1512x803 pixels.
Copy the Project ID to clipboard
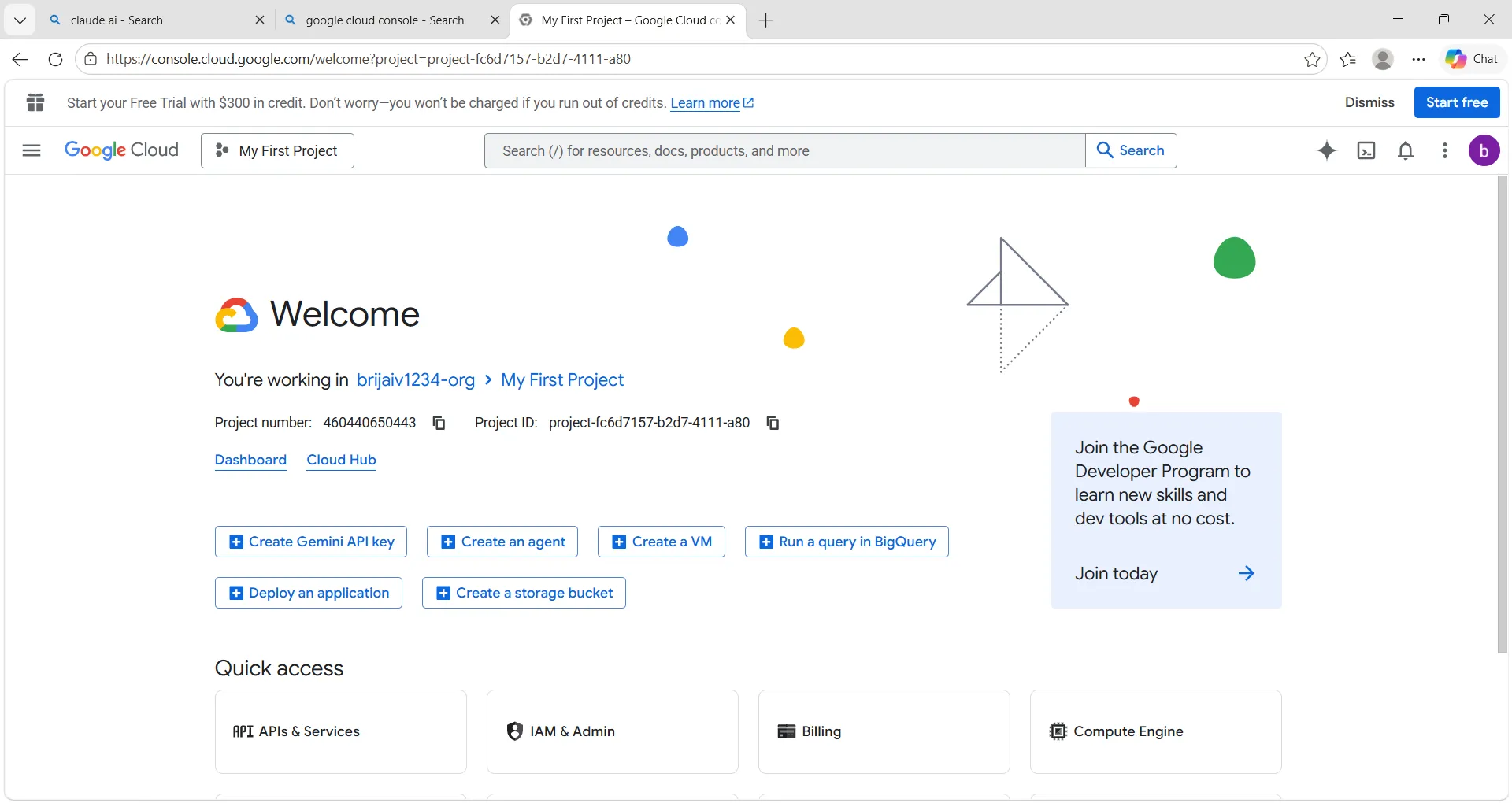click(773, 424)
